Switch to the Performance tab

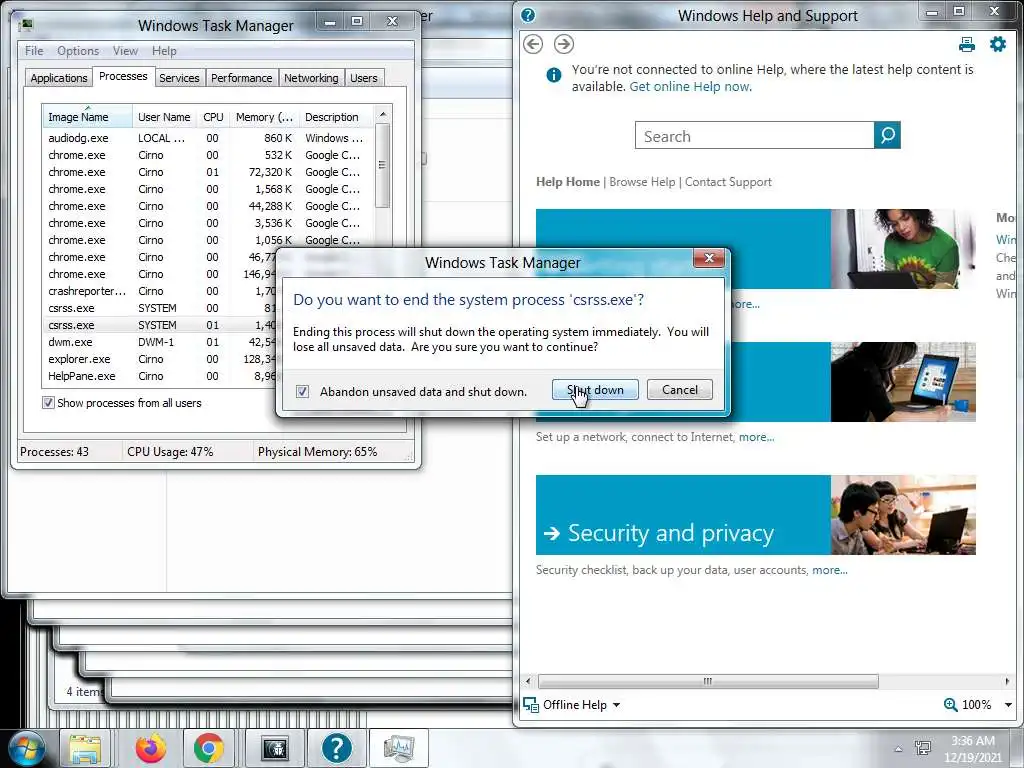click(242, 78)
